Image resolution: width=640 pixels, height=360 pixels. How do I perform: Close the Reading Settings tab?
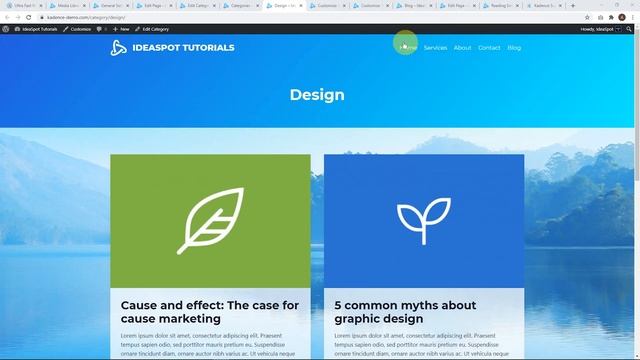click(x=517, y=6)
